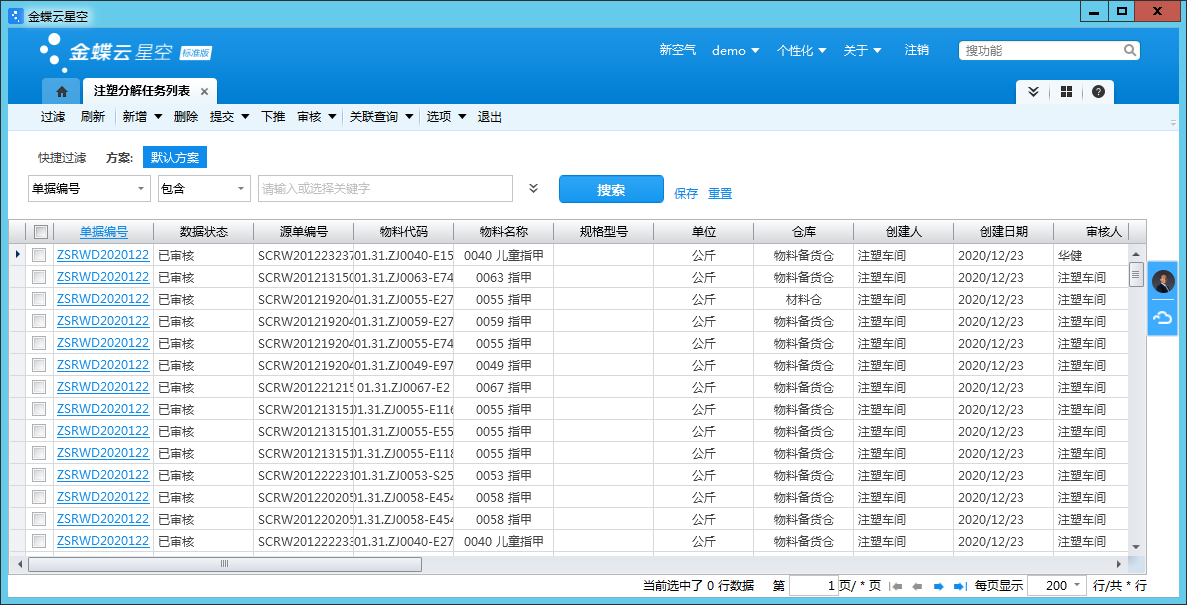Image resolution: width=1187 pixels, height=605 pixels.
Task: Click the contact person icon on right edge
Action: point(1162,282)
